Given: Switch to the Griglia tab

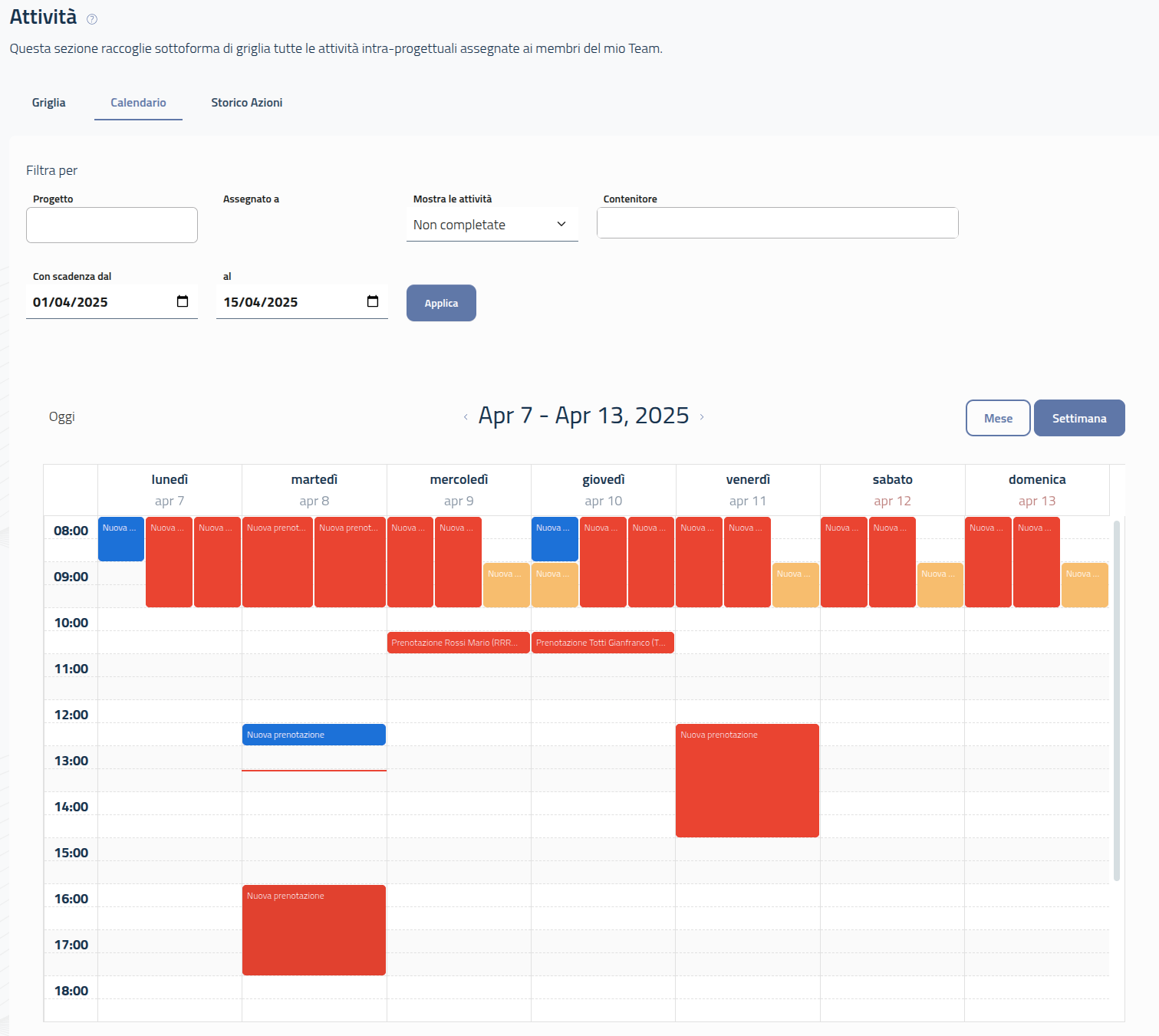Looking at the screenshot, I should (x=48, y=103).
